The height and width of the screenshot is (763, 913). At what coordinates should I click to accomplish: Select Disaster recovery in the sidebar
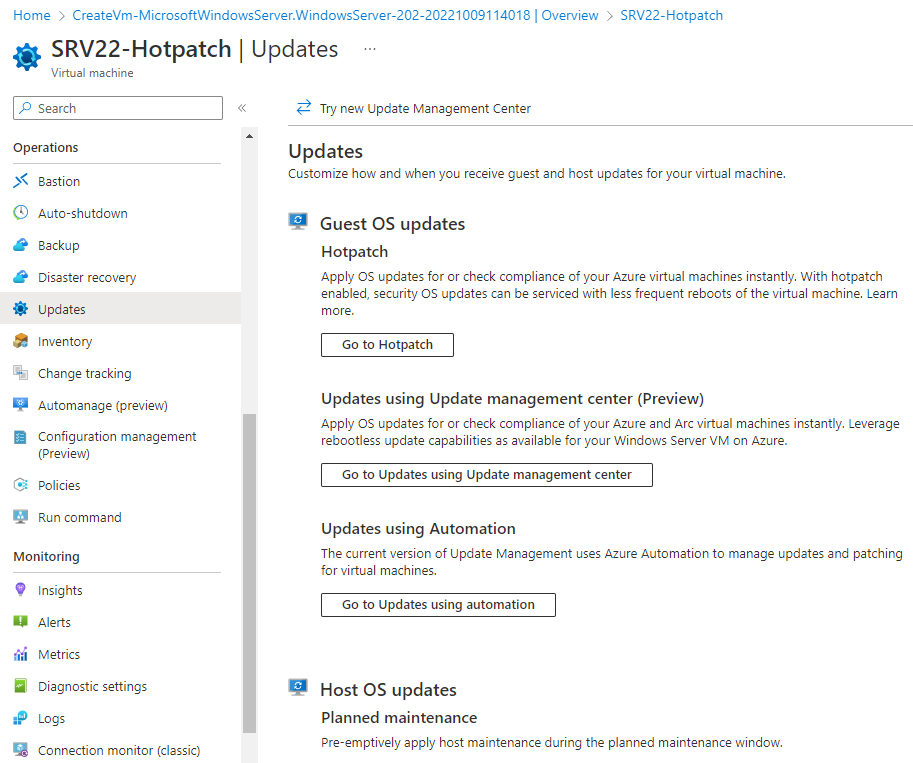point(87,277)
